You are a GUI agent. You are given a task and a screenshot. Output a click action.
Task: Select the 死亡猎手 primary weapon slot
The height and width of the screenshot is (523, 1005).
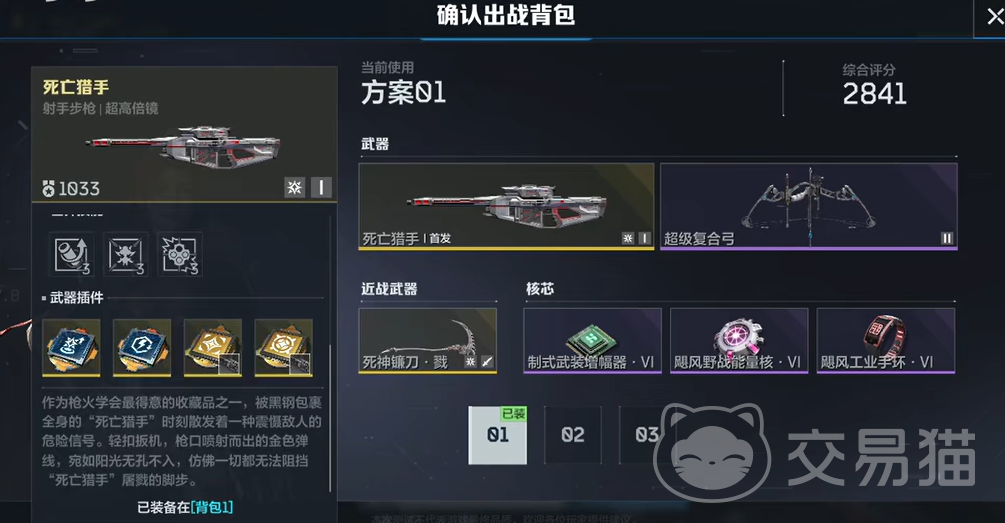click(x=506, y=206)
